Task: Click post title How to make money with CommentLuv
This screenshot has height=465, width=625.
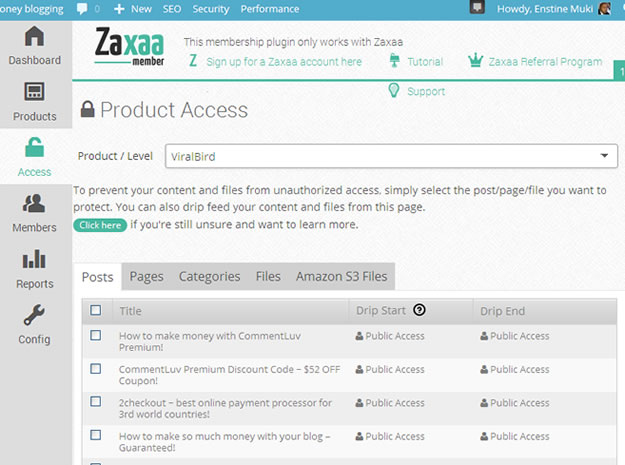Action: 210,341
